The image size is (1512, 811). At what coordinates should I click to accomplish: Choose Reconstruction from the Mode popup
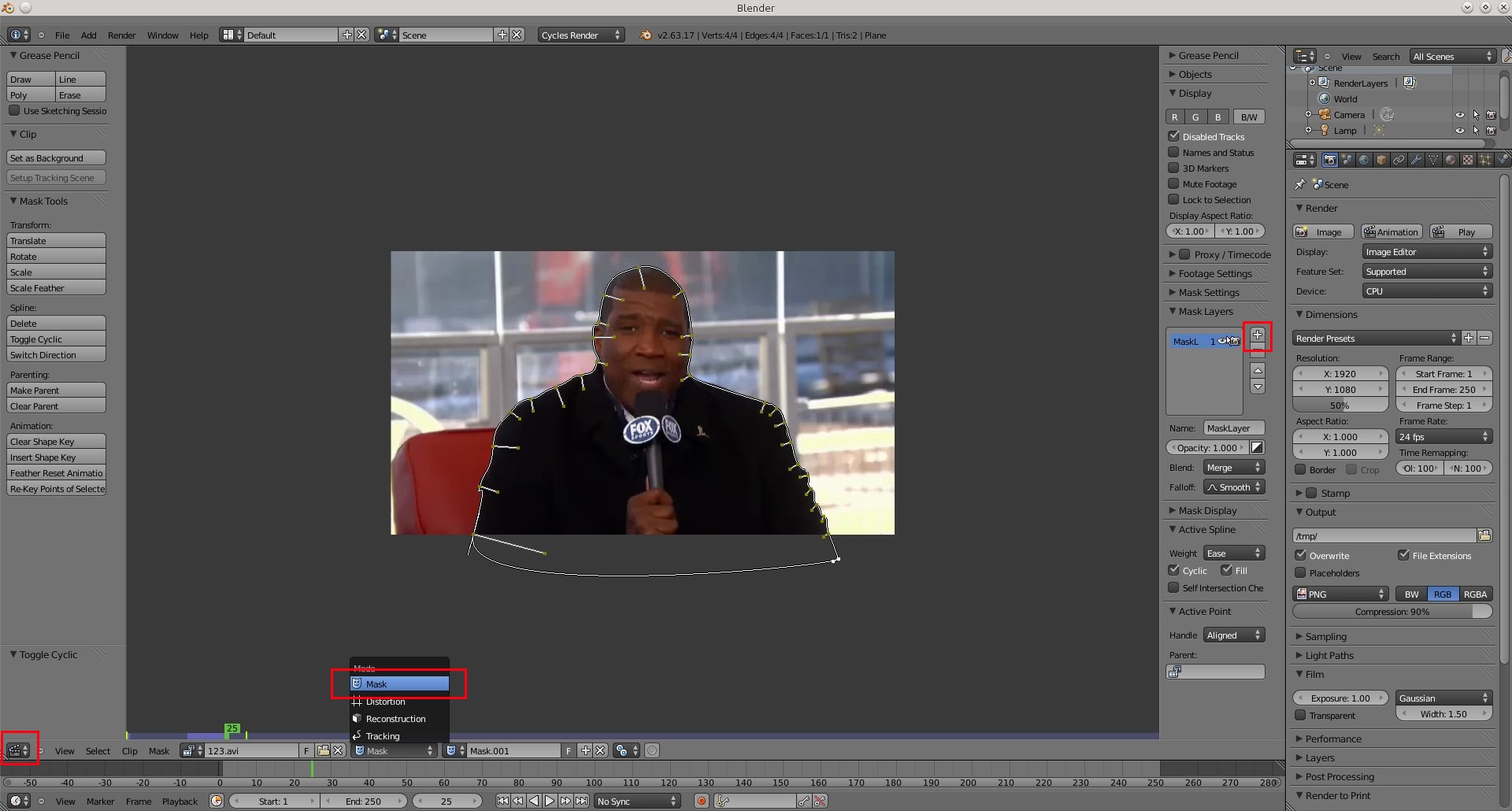(399, 718)
